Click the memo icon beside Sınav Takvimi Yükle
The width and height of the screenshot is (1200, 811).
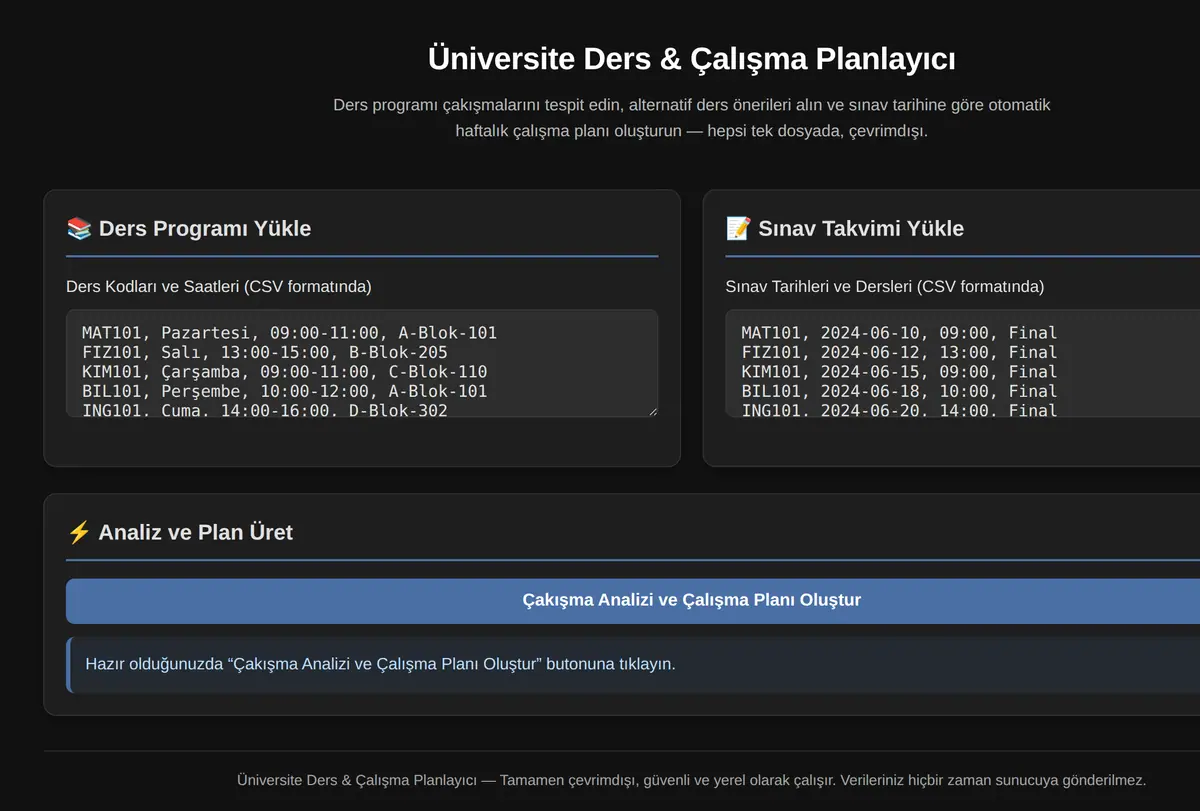click(738, 229)
